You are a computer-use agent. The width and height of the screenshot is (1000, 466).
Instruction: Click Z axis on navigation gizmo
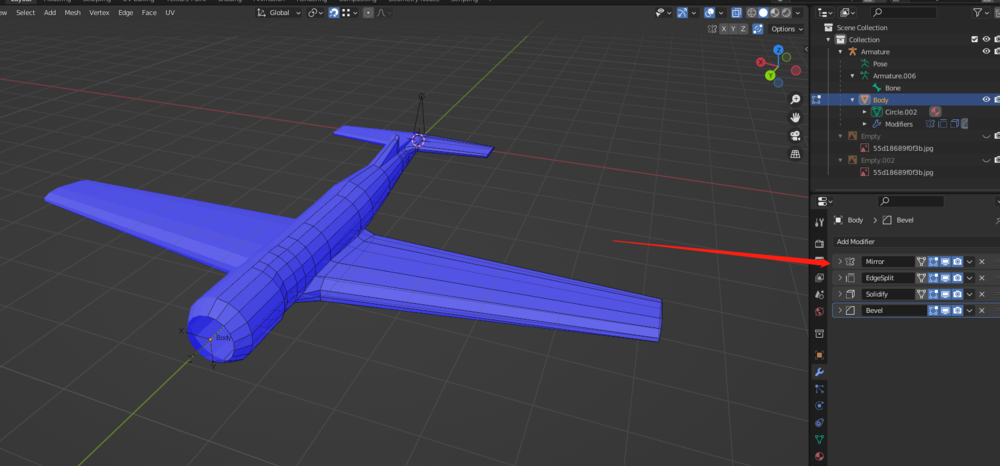coord(778,50)
